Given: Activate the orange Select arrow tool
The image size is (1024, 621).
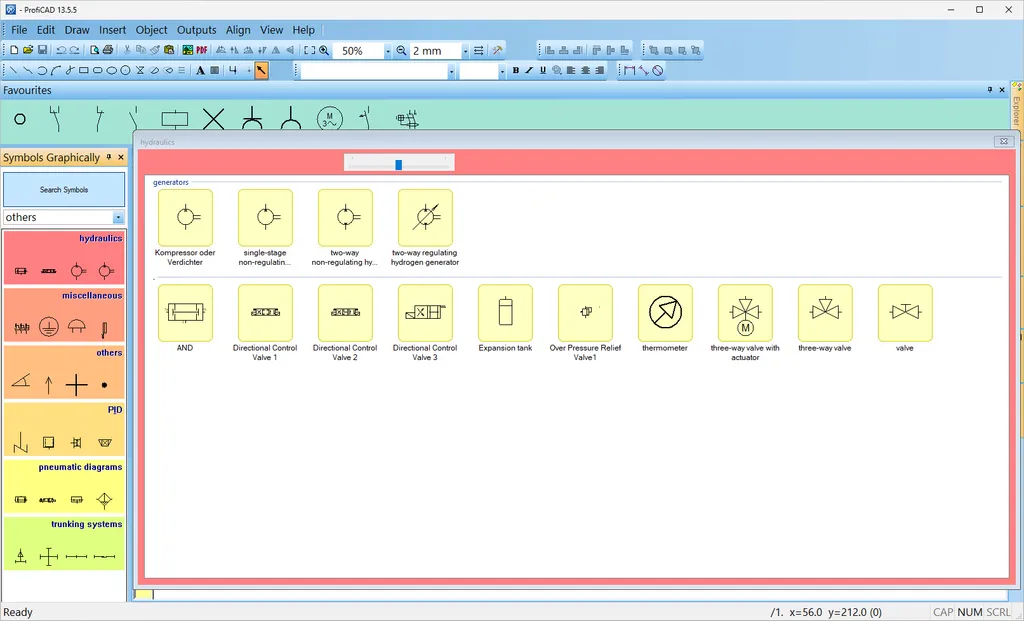Looking at the screenshot, I should (x=261, y=71).
